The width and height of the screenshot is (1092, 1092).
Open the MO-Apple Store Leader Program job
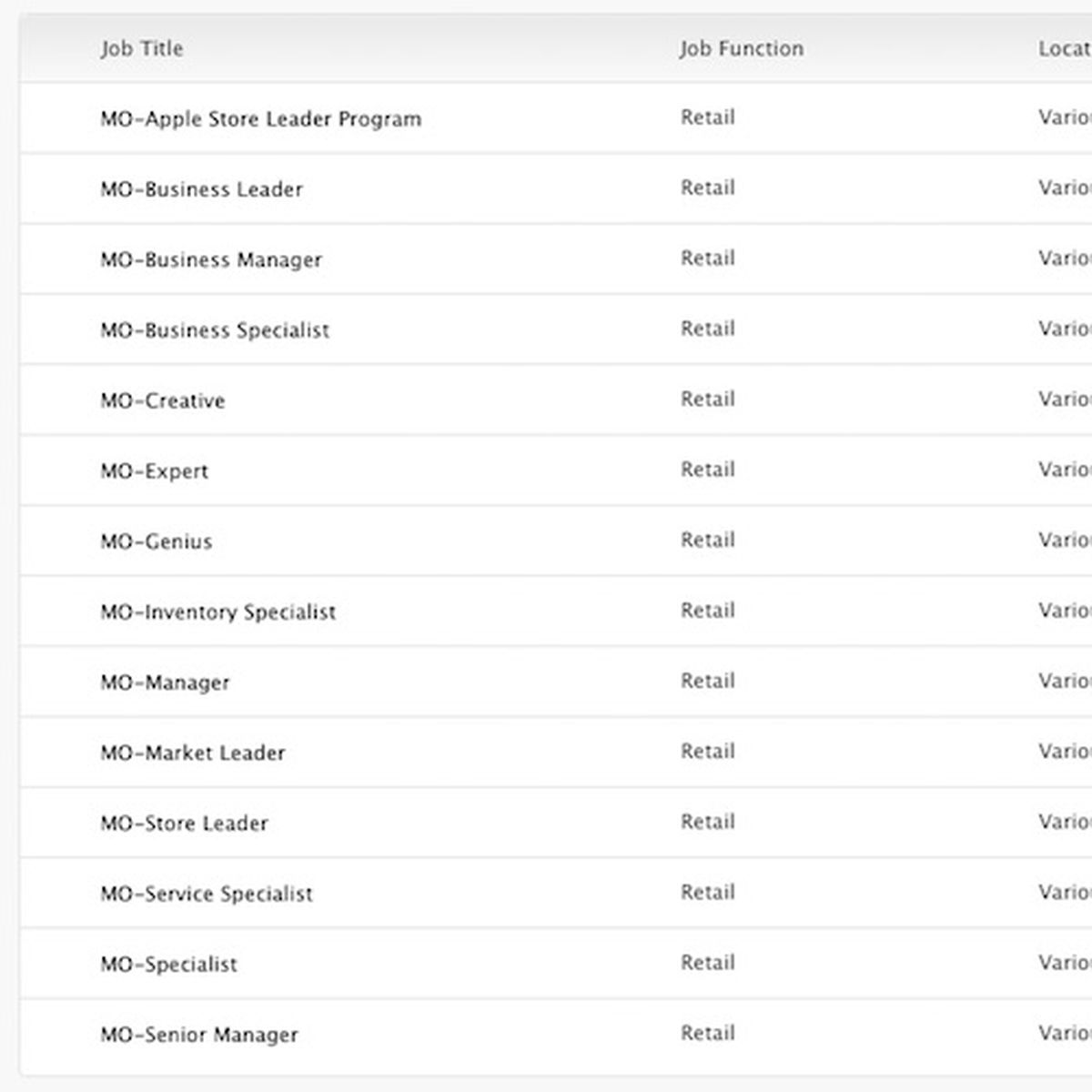click(x=260, y=119)
